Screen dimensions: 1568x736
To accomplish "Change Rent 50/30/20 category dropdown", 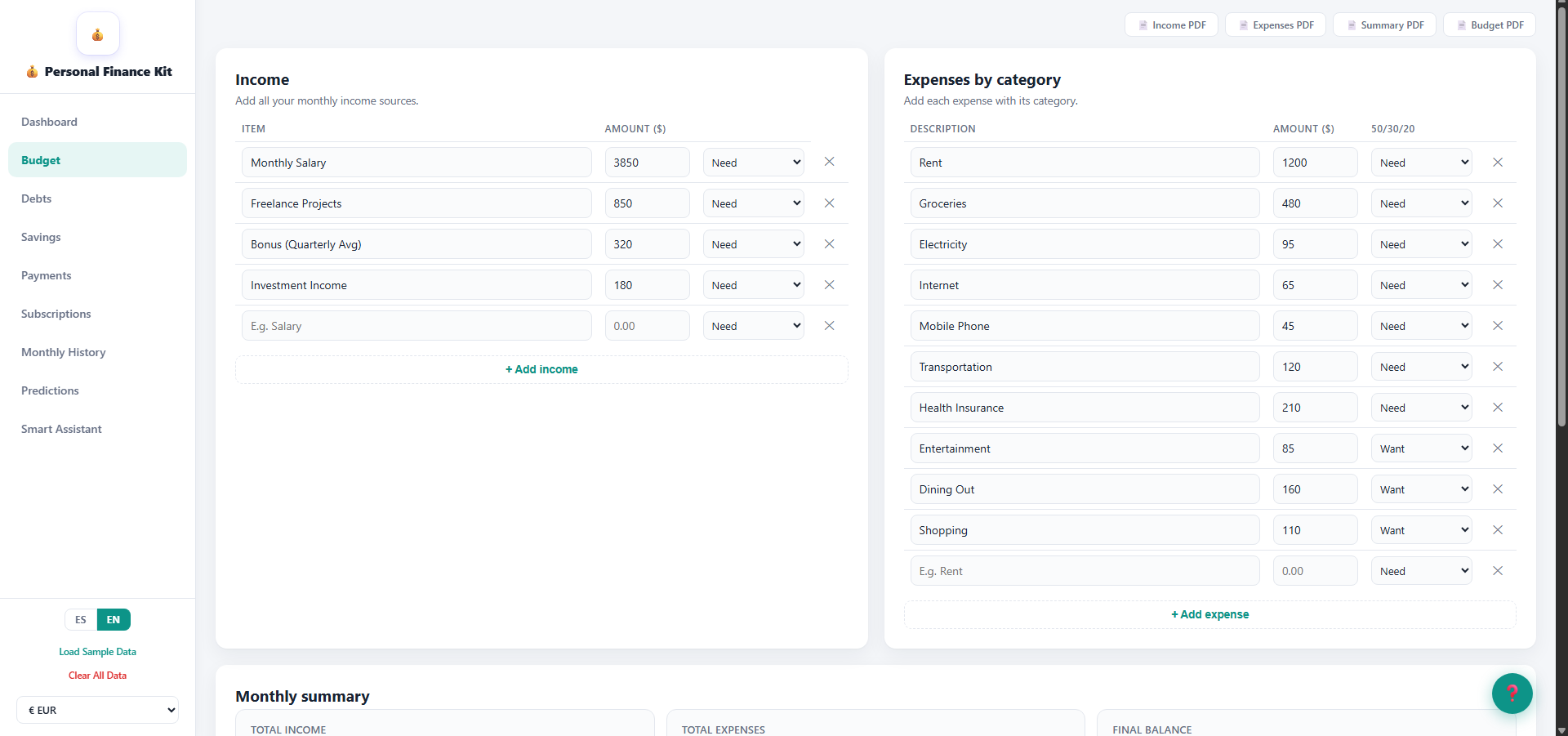I will [x=1422, y=162].
